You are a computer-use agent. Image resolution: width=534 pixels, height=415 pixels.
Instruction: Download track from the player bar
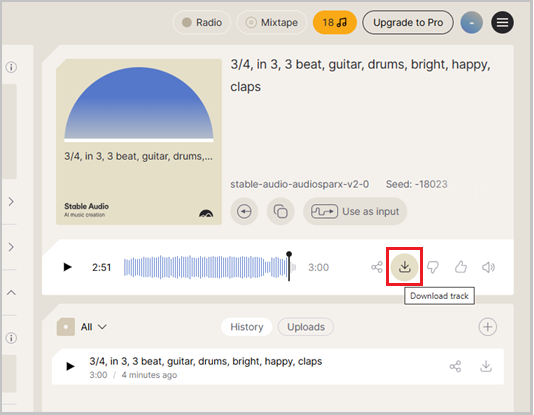(x=405, y=267)
